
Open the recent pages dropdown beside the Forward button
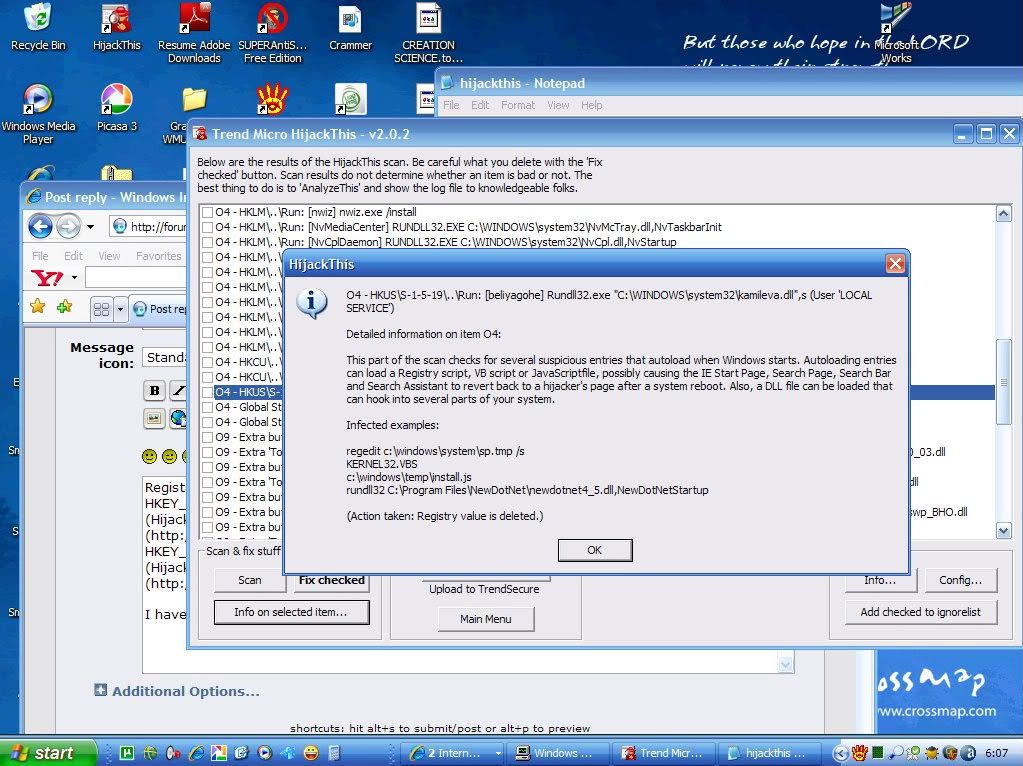90,227
